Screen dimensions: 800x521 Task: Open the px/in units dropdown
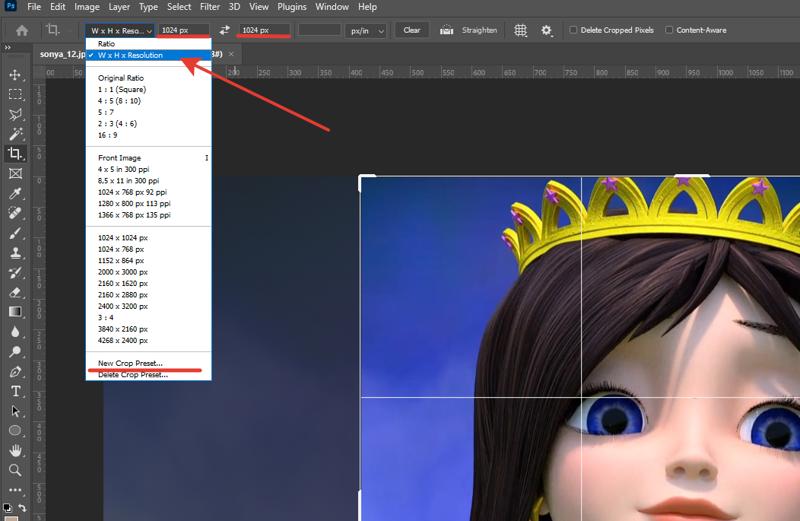[x=366, y=31]
